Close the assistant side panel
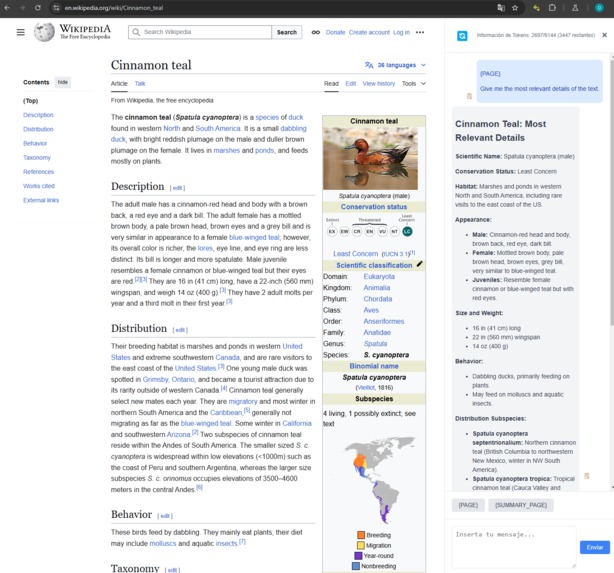Screen dimensions: 614x573 pos(604,35)
